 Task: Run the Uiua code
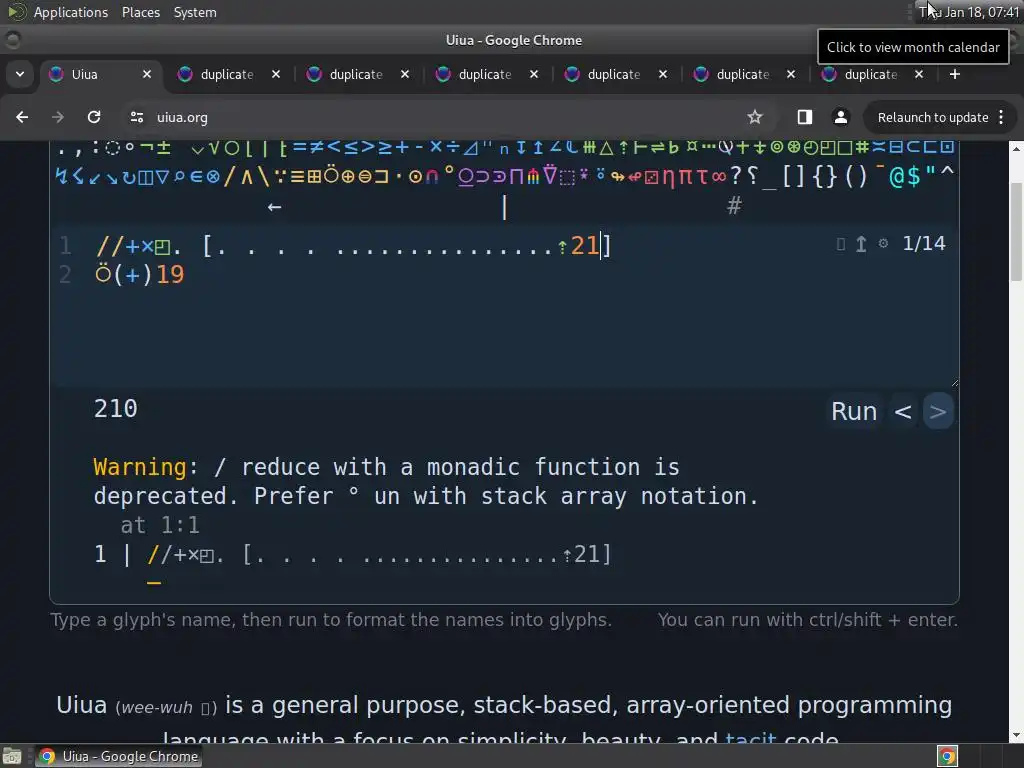tap(854, 411)
